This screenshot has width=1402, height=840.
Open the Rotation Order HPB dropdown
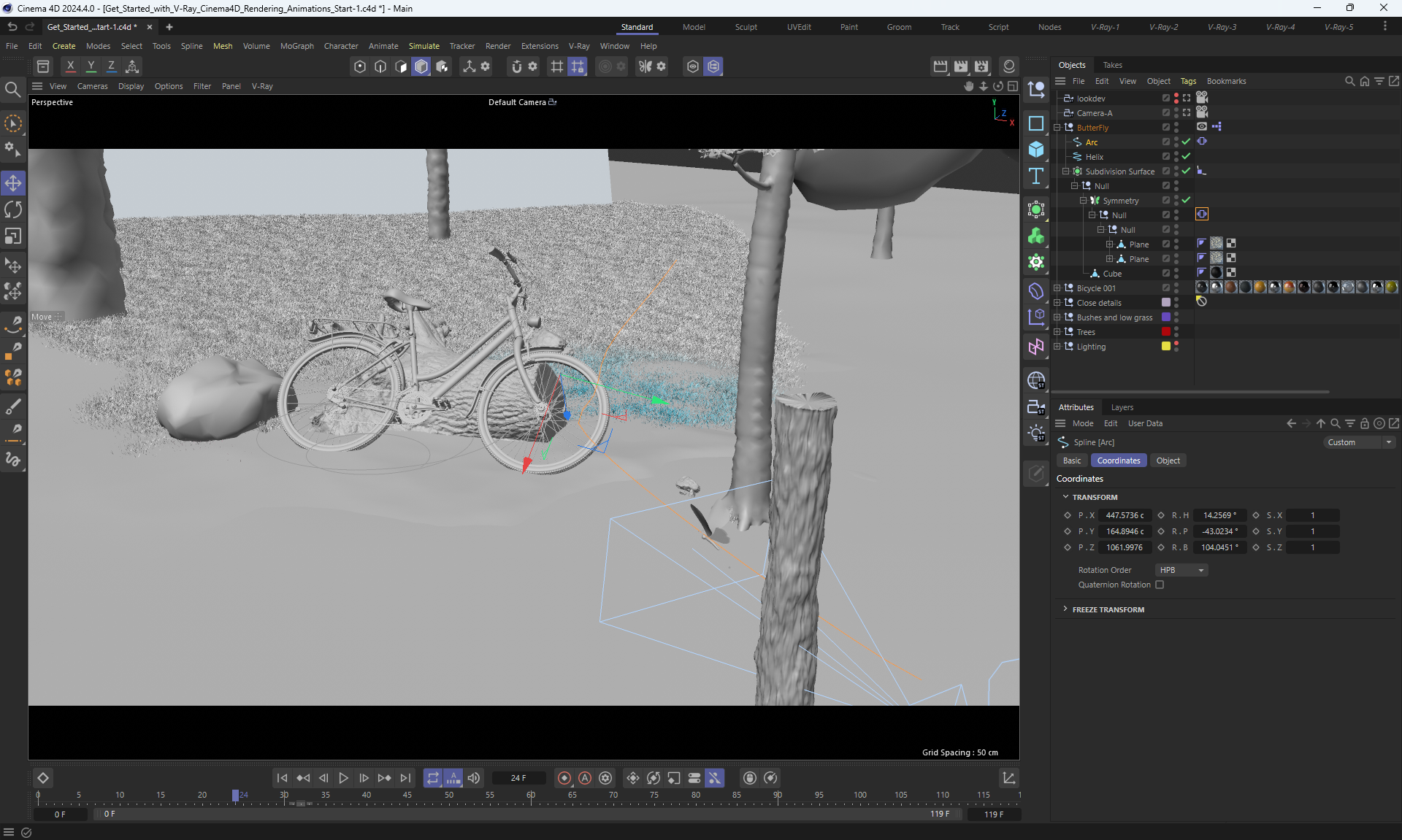pyautogui.click(x=1181, y=570)
